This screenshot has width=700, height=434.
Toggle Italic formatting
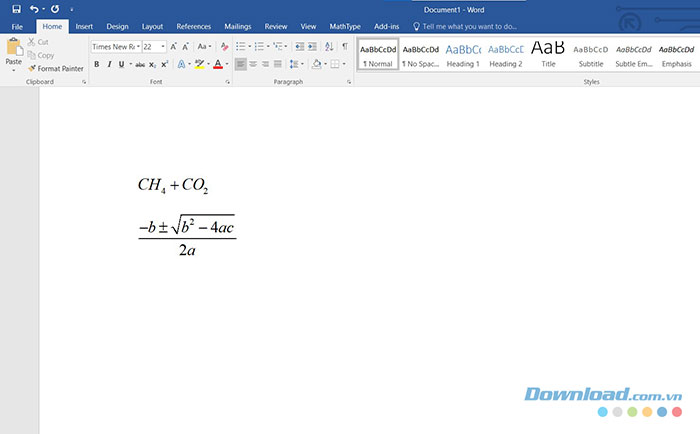click(109, 64)
